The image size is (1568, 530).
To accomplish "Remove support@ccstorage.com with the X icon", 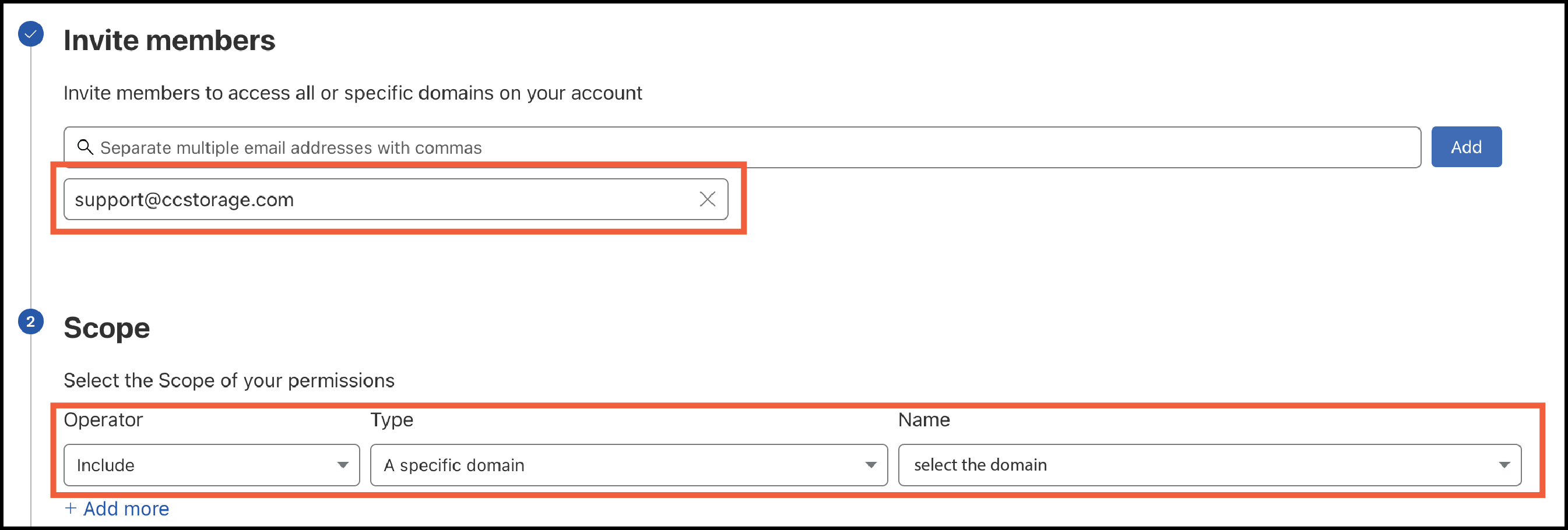I will click(706, 199).
